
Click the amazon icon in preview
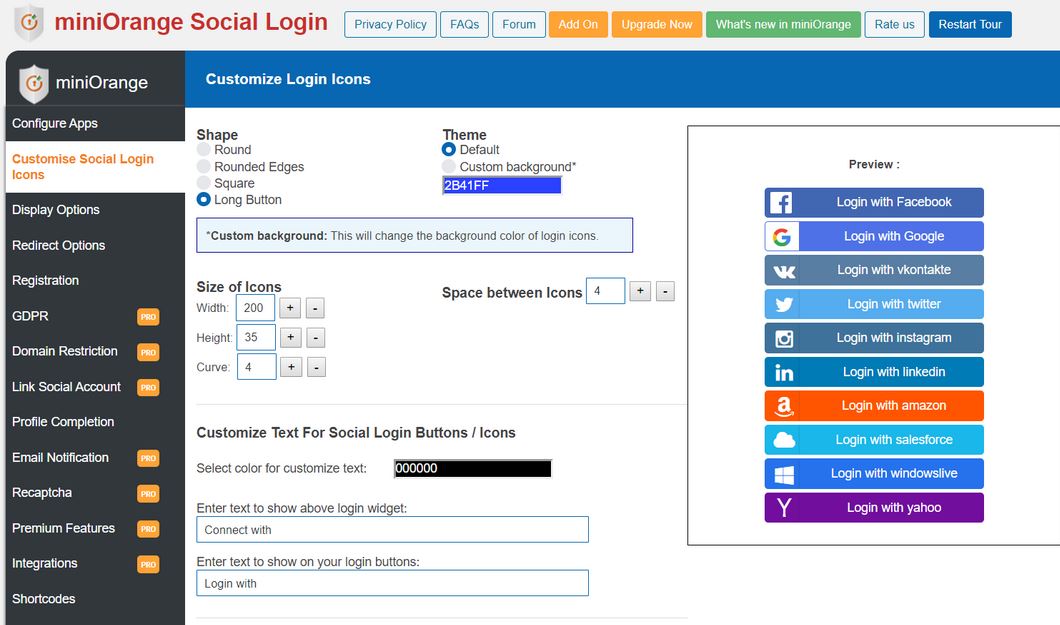[784, 406]
